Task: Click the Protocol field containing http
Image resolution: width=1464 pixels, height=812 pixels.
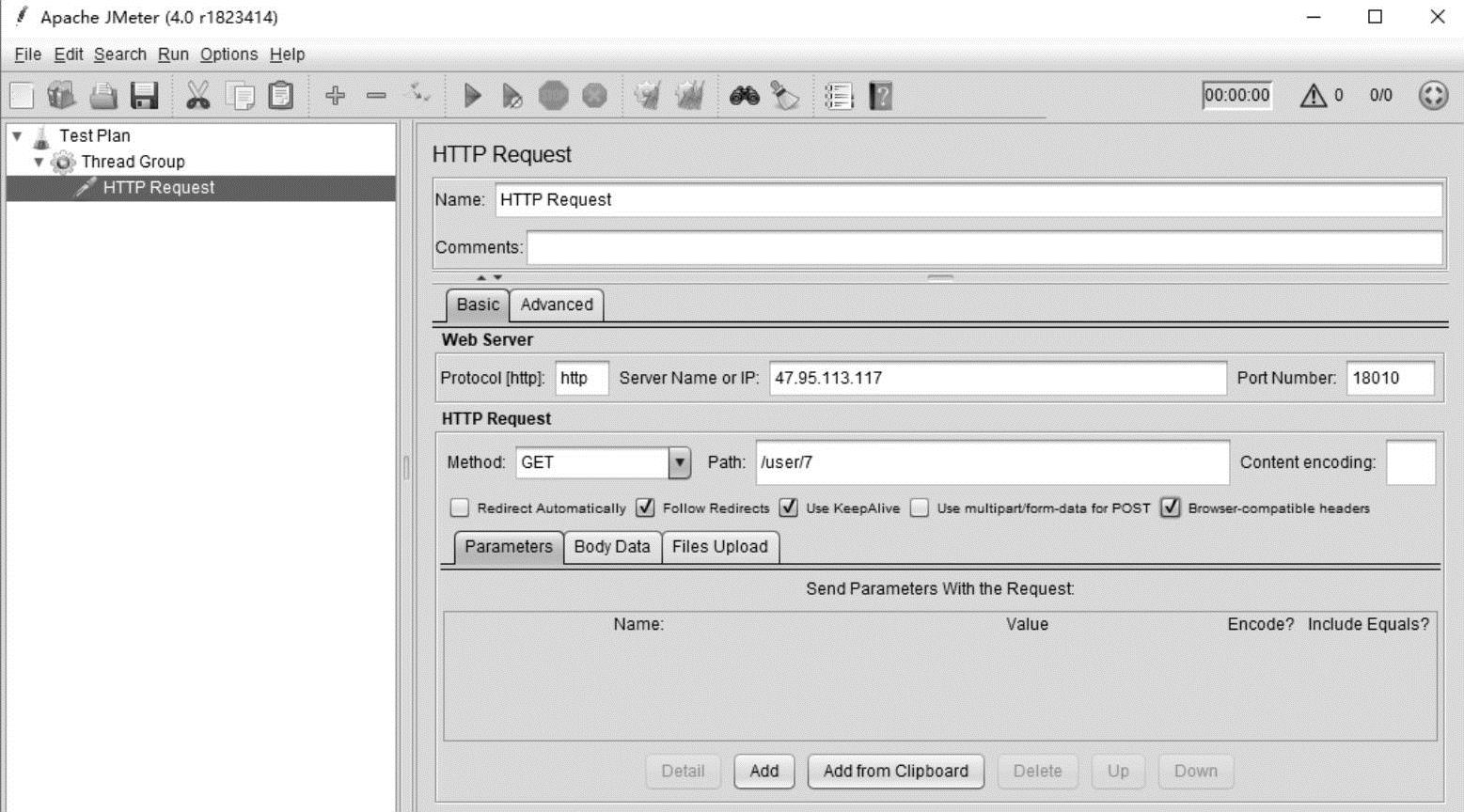Action: pos(582,379)
